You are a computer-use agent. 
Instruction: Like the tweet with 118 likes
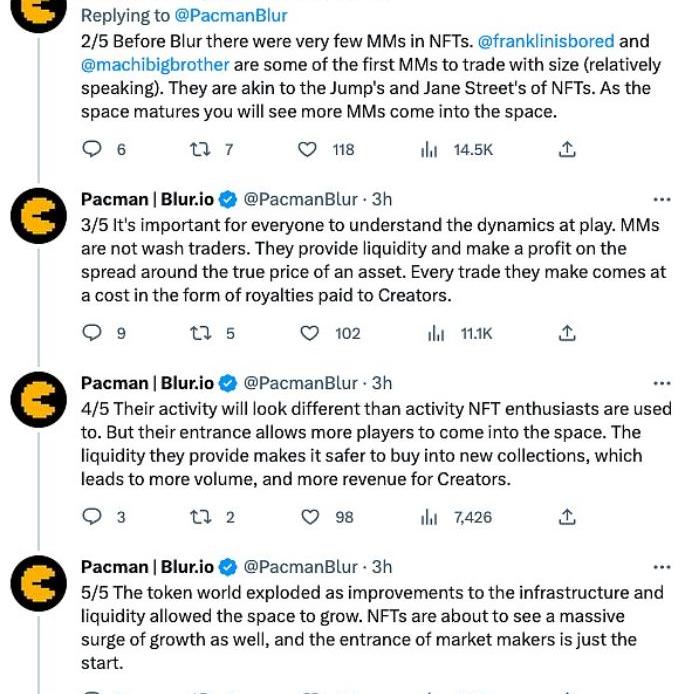[x=307, y=150]
